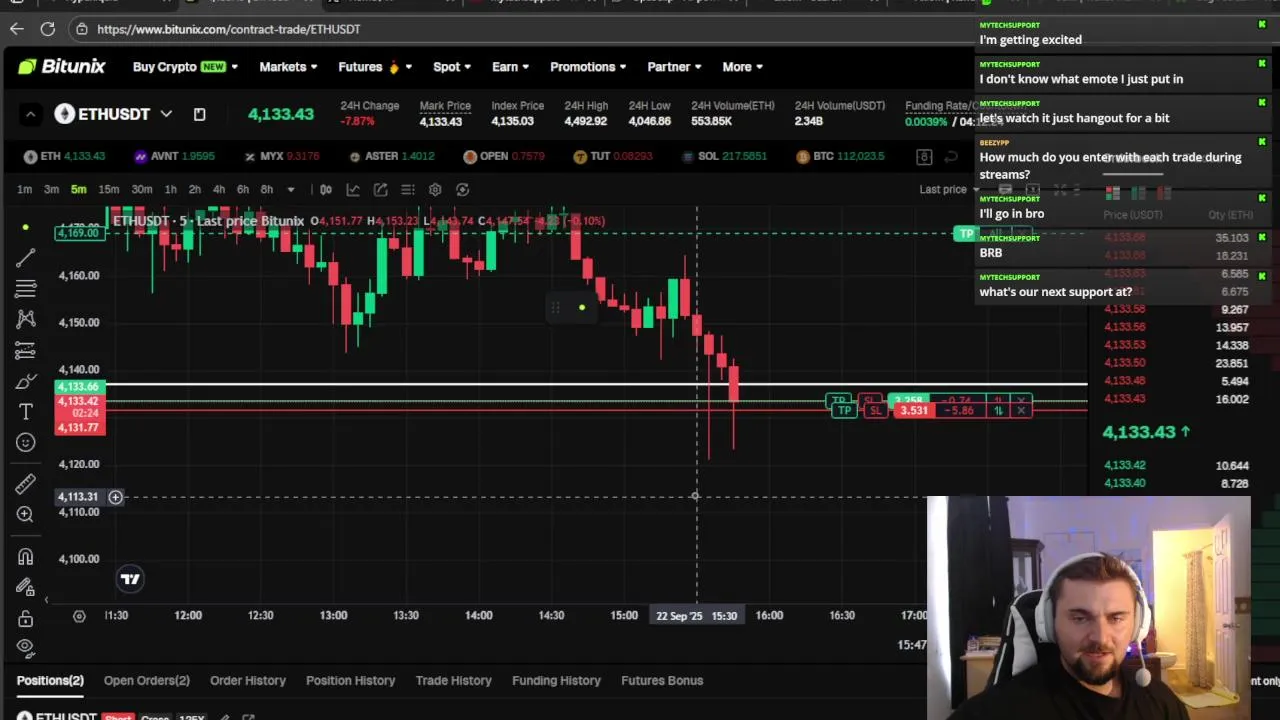1280x720 pixels.
Task: Select the ruler measure tool
Action: click(x=25, y=484)
